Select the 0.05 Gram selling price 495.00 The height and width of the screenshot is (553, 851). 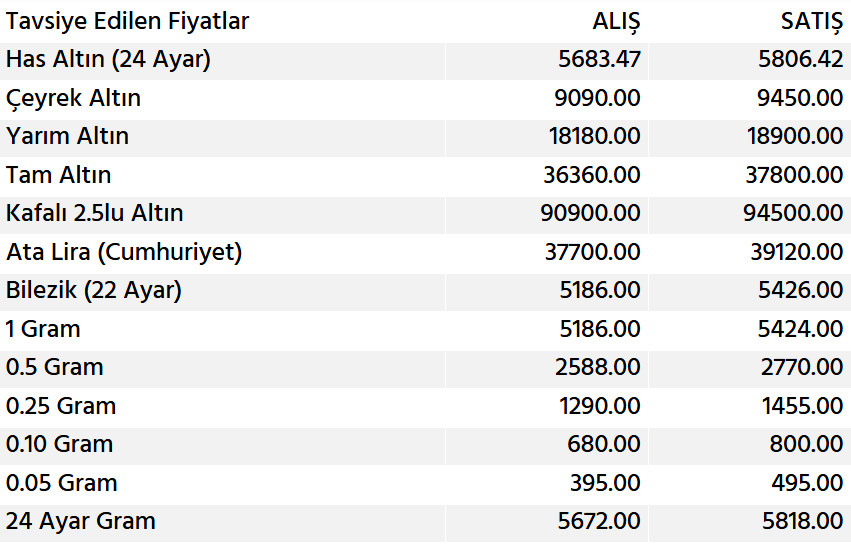pyautogui.click(x=806, y=483)
